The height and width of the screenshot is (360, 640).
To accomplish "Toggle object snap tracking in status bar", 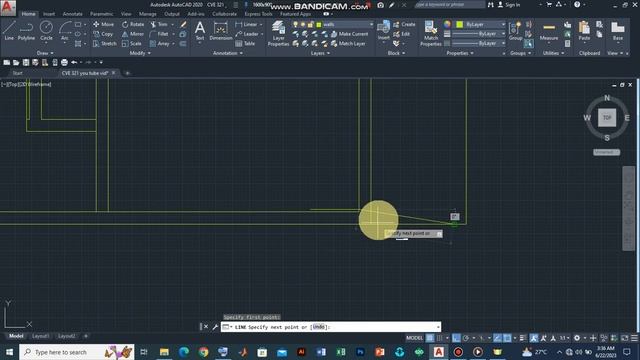I will [497, 338].
